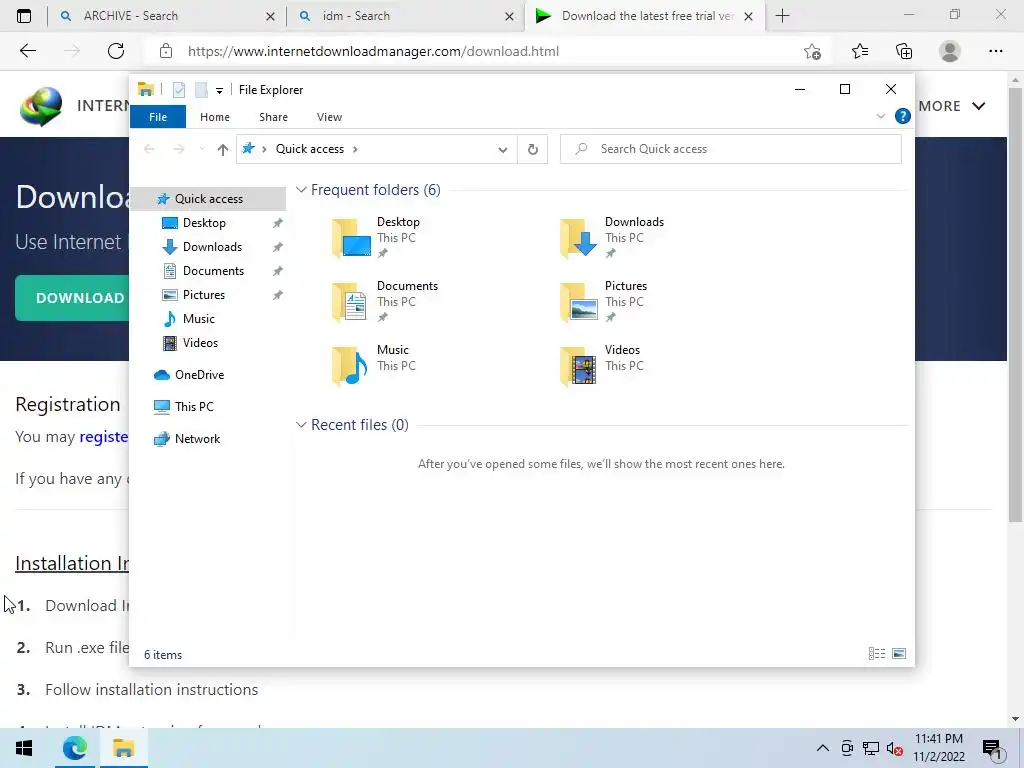Click green DOWNLOAD button on webpage

72,298
